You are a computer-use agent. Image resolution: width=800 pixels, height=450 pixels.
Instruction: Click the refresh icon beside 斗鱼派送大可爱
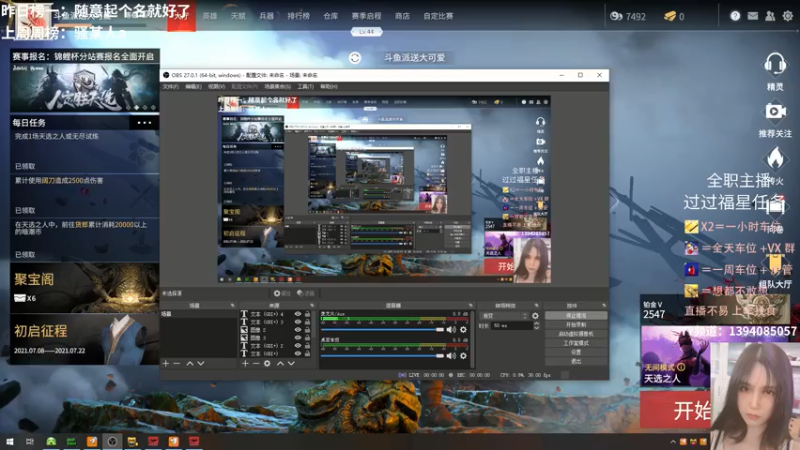coord(355,58)
